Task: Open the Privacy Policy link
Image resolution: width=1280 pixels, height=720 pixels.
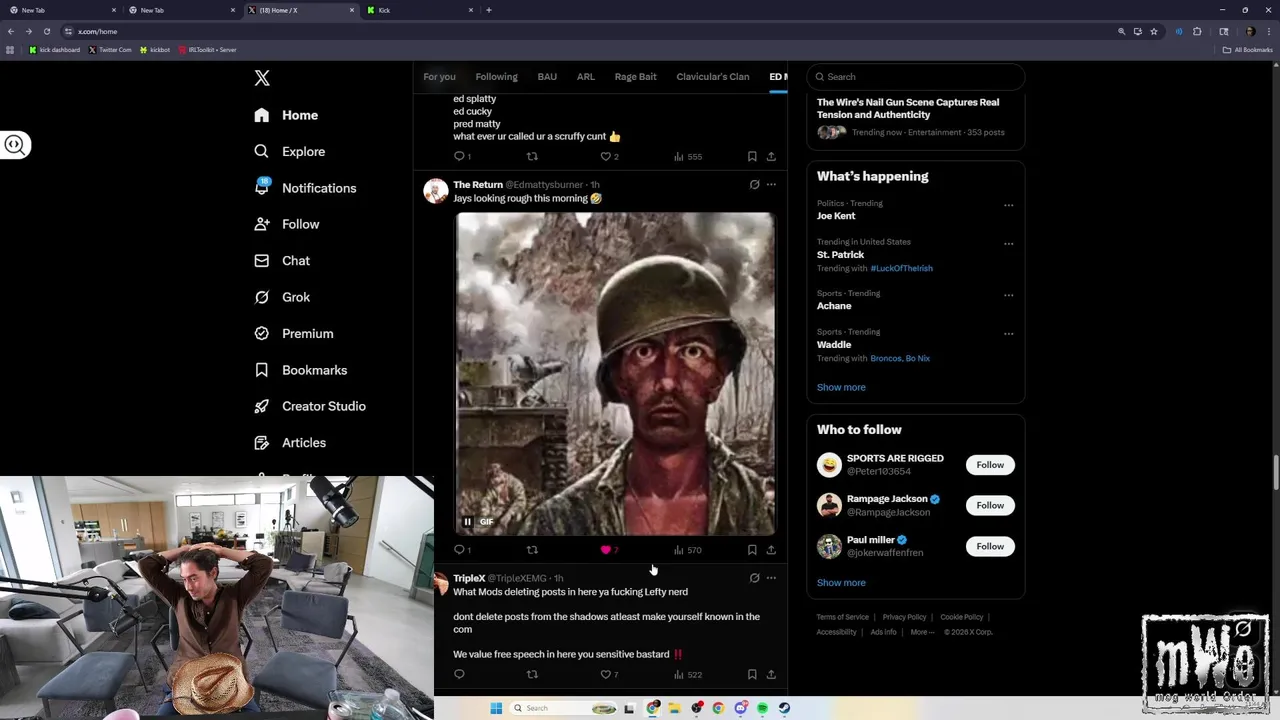Action: [x=904, y=617]
